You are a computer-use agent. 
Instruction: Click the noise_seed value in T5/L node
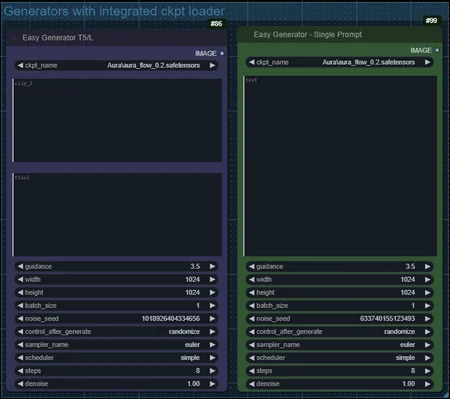[x=171, y=319]
